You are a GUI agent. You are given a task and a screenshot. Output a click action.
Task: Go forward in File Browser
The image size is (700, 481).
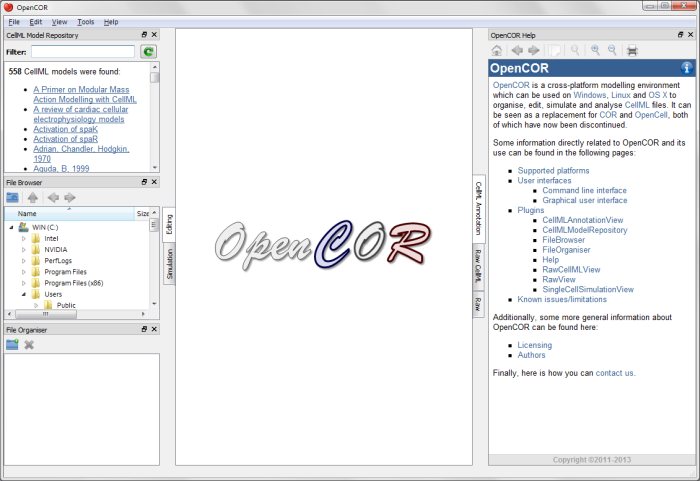tap(70, 197)
